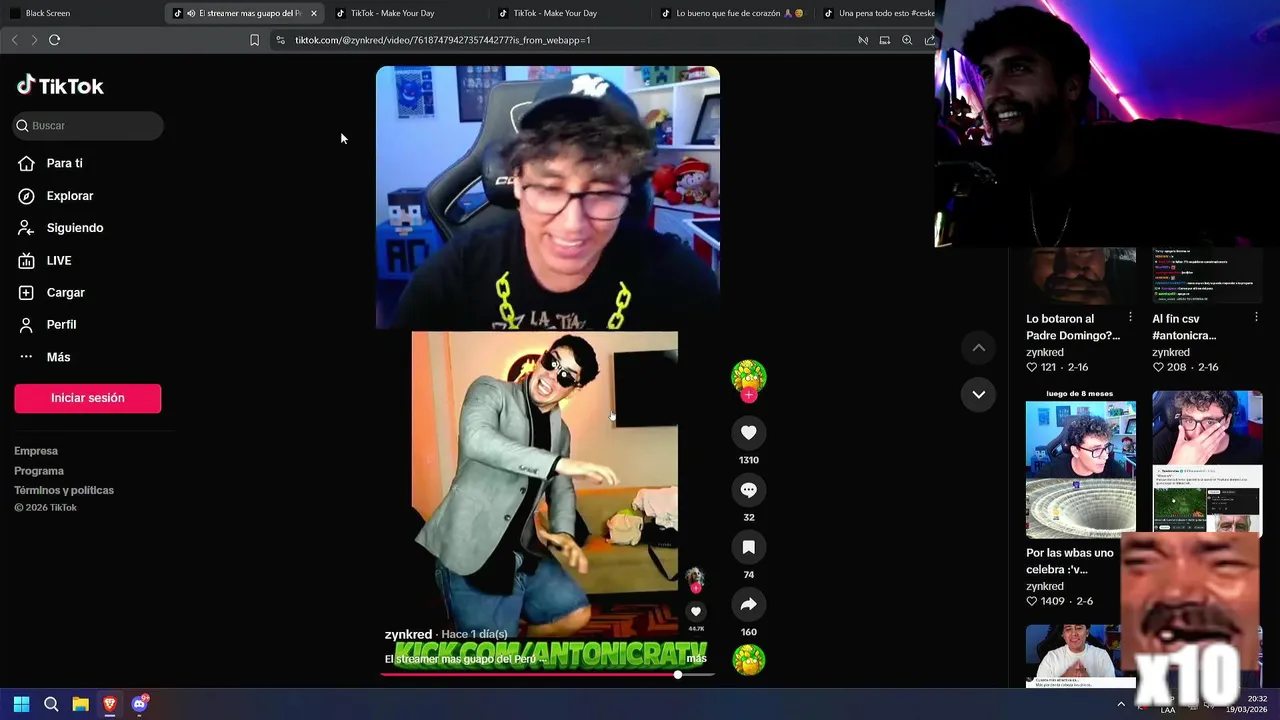Switch to Black Screen browser tab

click(x=82, y=13)
